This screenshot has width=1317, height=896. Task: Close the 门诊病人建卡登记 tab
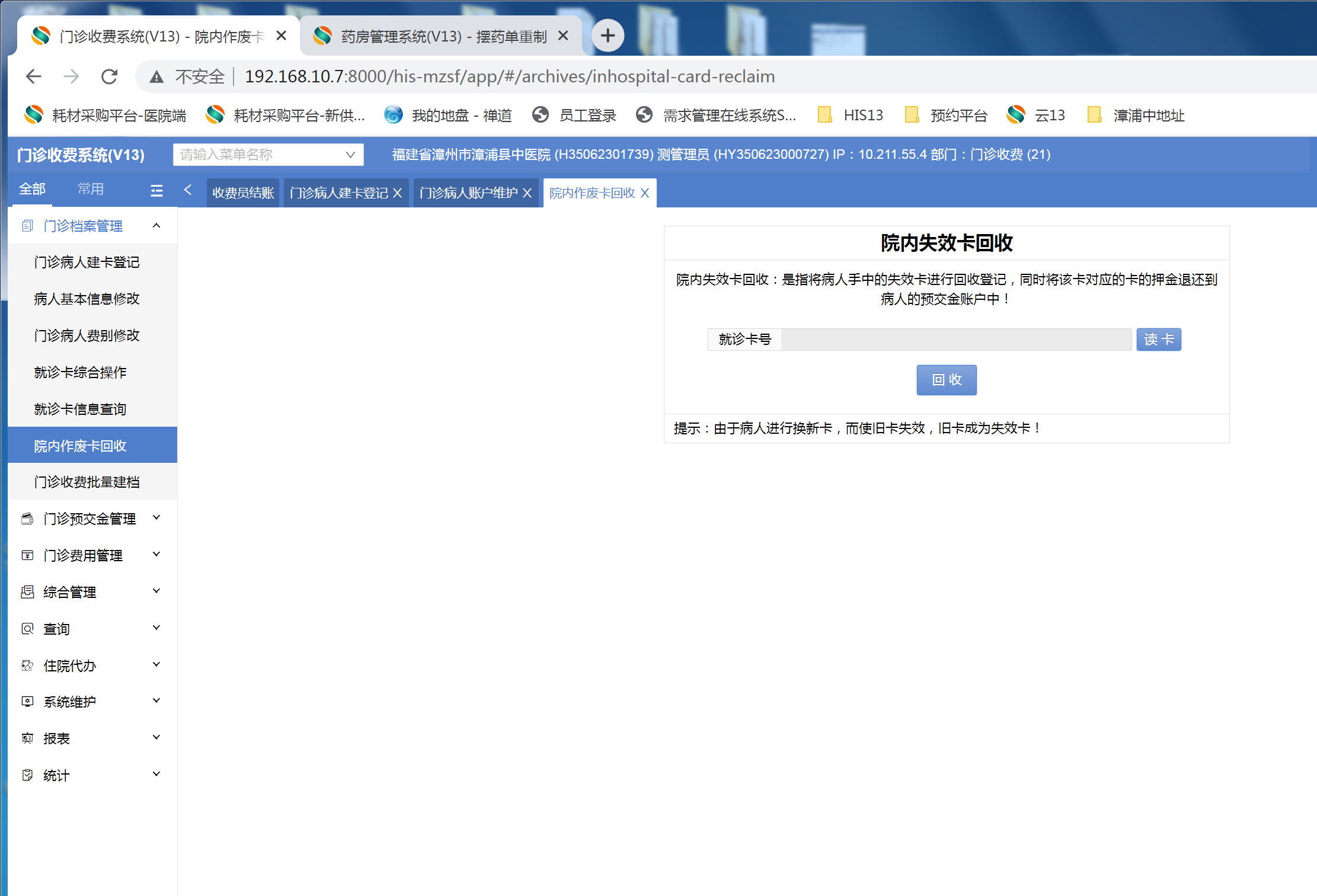pyautogui.click(x=398, y=193)
